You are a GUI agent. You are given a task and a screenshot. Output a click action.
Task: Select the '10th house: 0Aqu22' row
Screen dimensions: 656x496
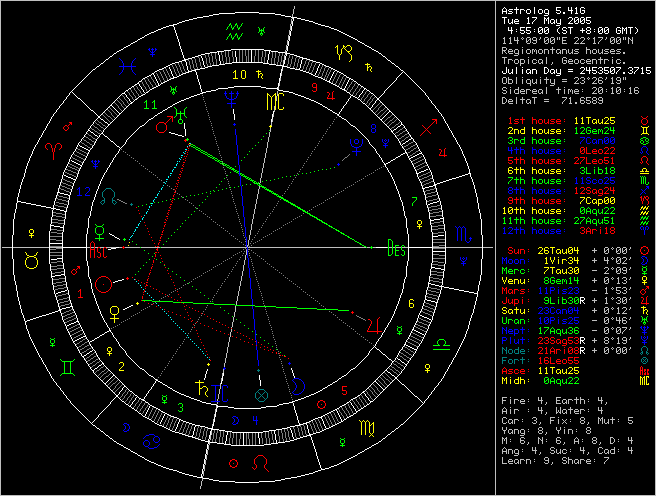tap(558, 211)
